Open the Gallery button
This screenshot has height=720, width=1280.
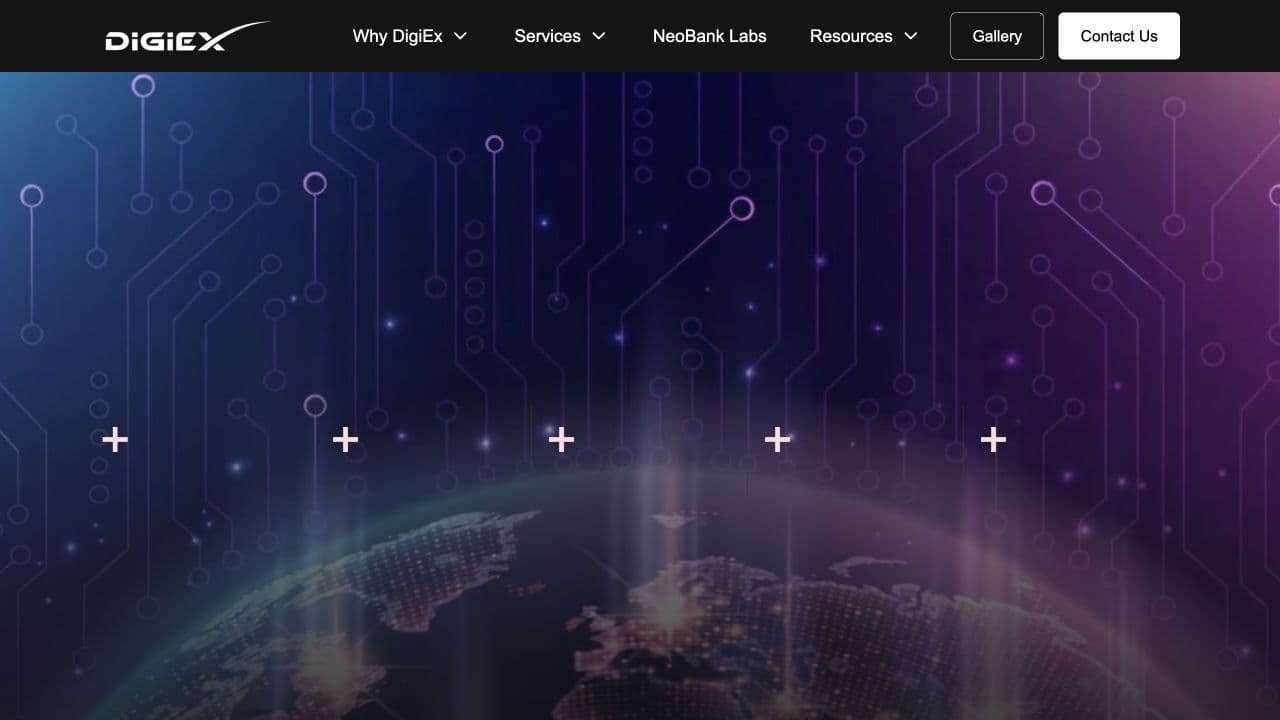(997, 36)
